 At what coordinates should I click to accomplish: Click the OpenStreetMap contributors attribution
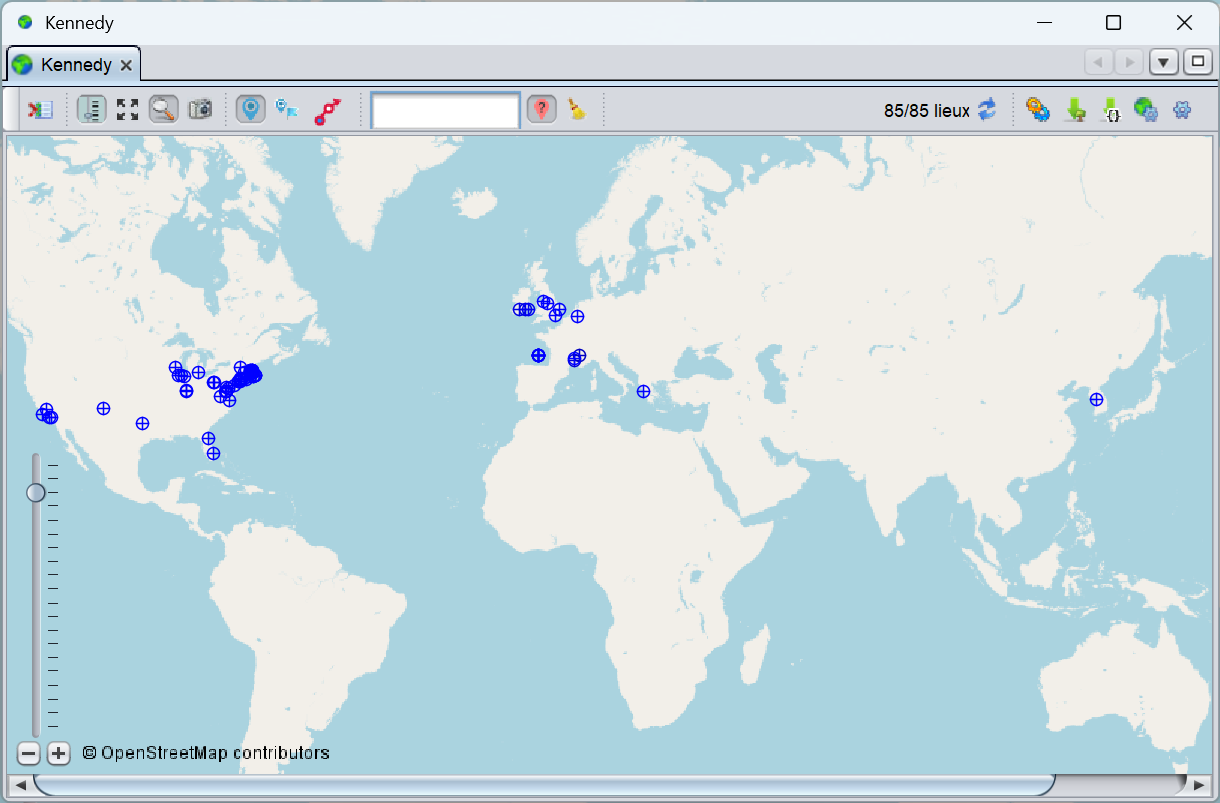206,753
